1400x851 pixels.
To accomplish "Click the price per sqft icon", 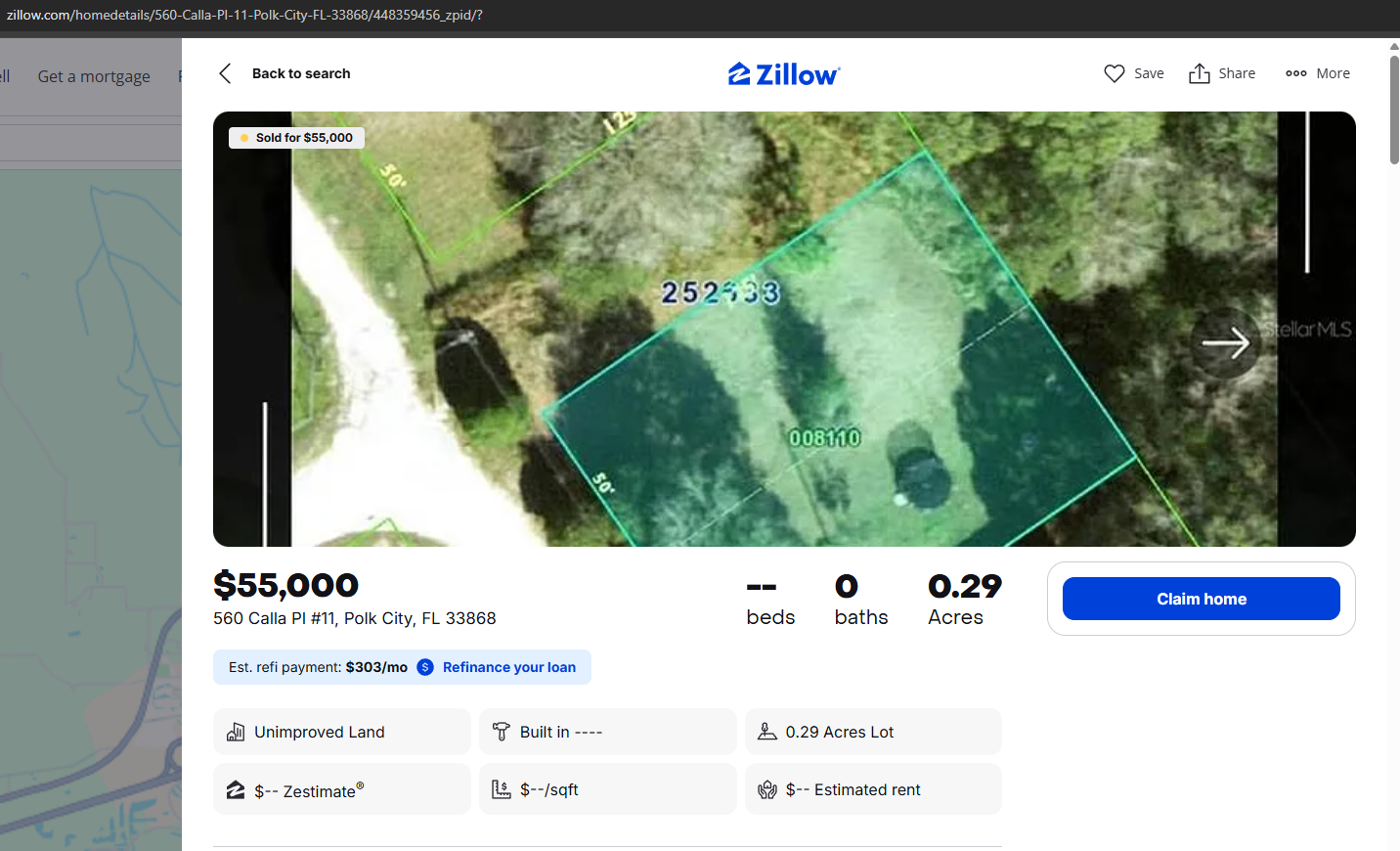I will 502,789.
